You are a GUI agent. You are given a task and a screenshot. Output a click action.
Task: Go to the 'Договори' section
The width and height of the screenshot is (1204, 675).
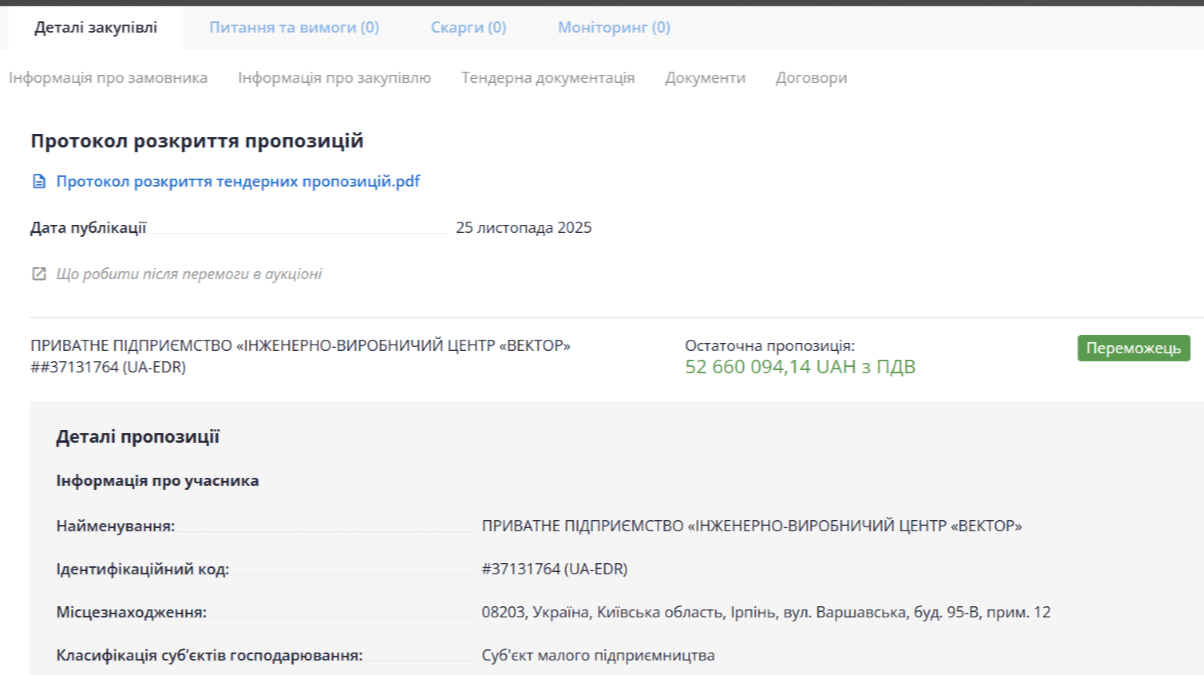(x=811, y=78)
